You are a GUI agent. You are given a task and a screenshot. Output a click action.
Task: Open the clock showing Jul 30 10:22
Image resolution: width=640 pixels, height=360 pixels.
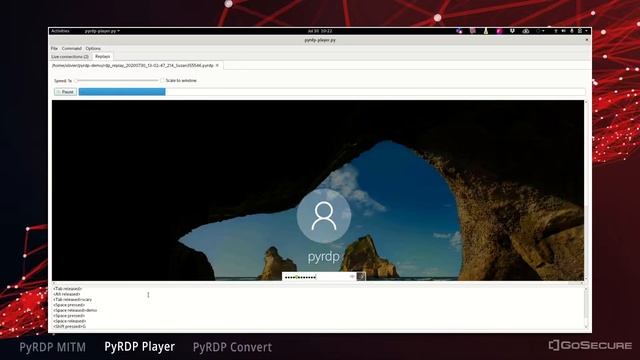point(320,31)
